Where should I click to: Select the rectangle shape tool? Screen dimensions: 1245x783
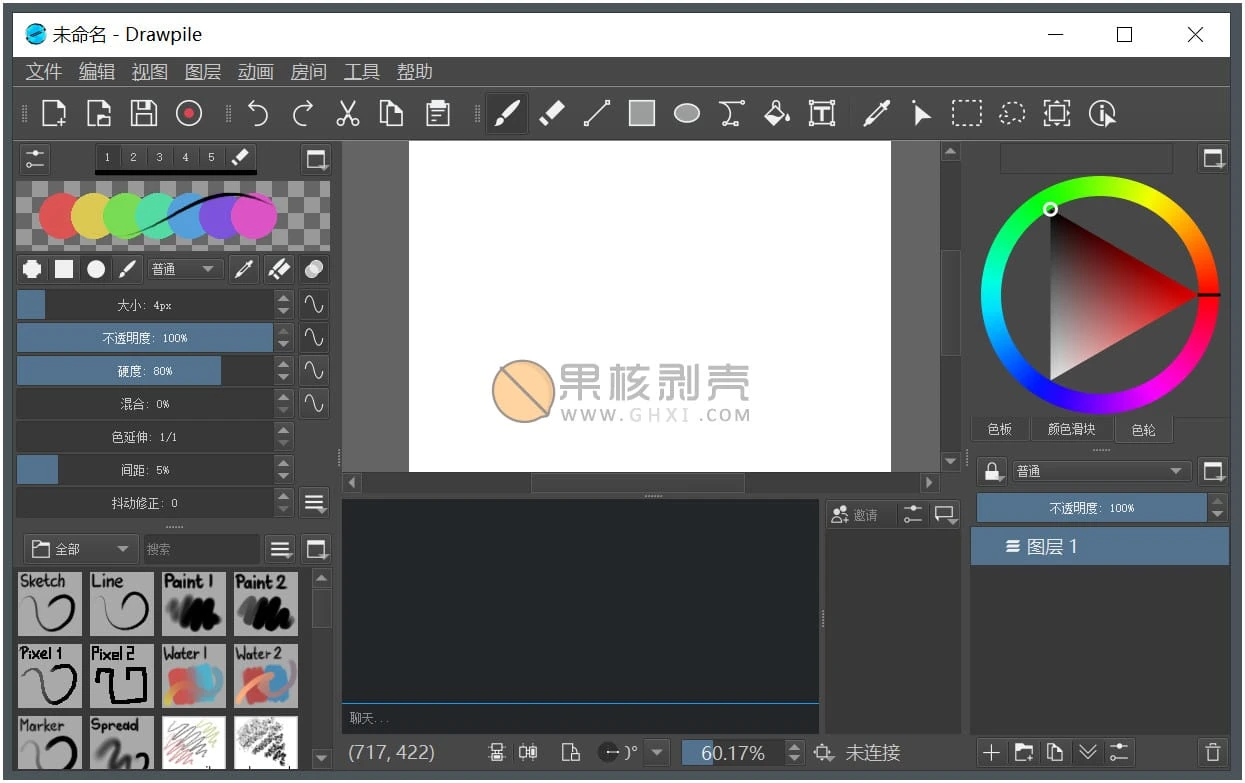pos(642,113)
